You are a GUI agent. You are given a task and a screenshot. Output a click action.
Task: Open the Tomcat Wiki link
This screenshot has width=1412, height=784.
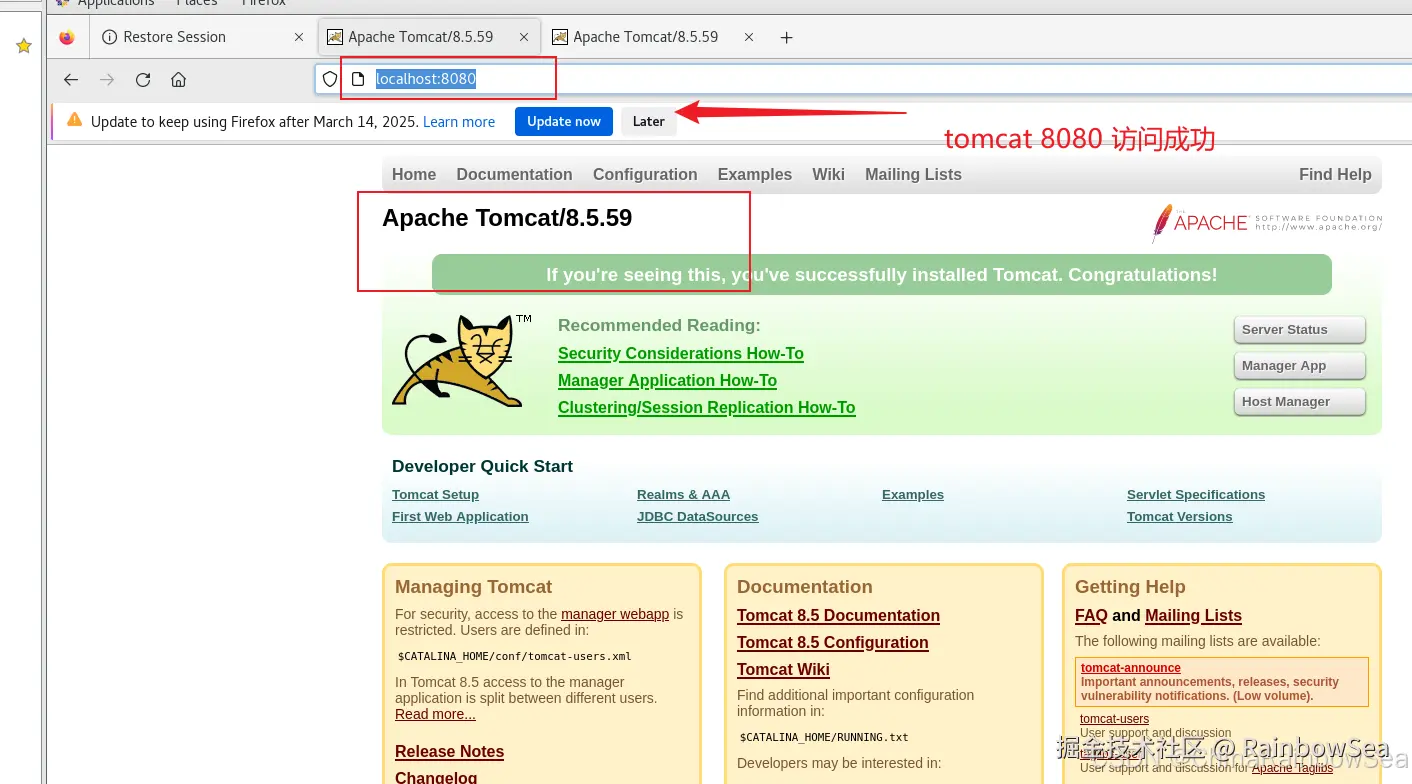[x=783, y=670]
